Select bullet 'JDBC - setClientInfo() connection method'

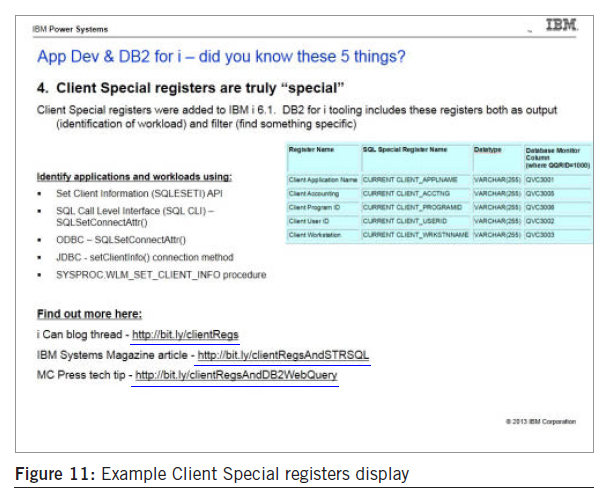[145, 257]
